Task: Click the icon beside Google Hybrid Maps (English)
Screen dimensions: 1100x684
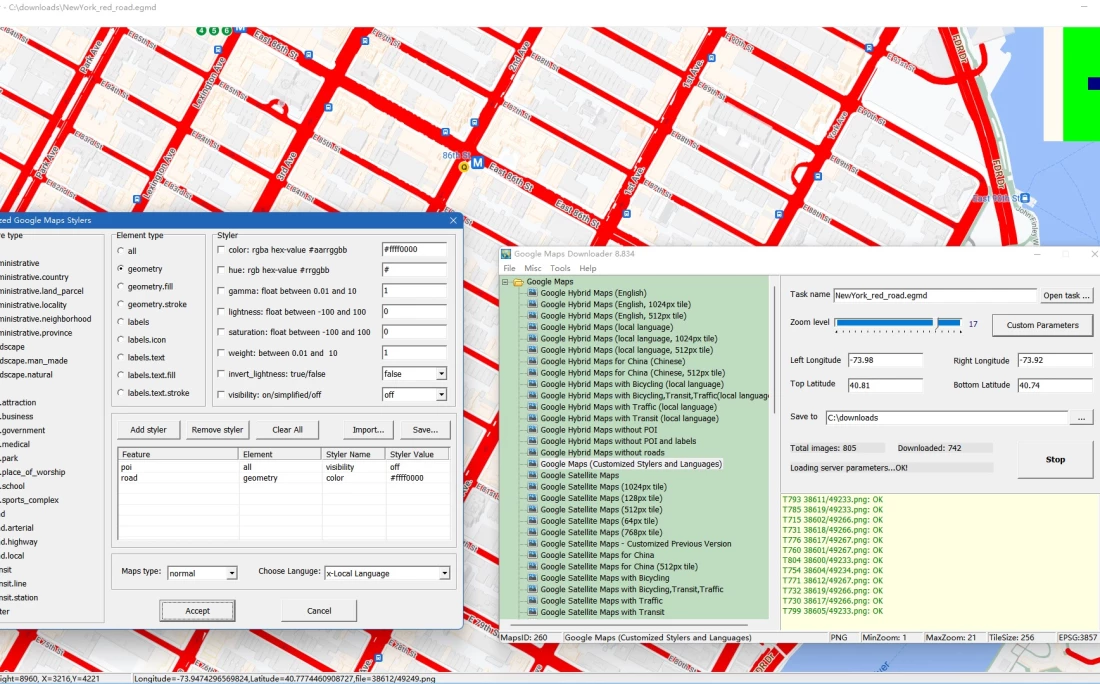Action: (x=533, y=293)
